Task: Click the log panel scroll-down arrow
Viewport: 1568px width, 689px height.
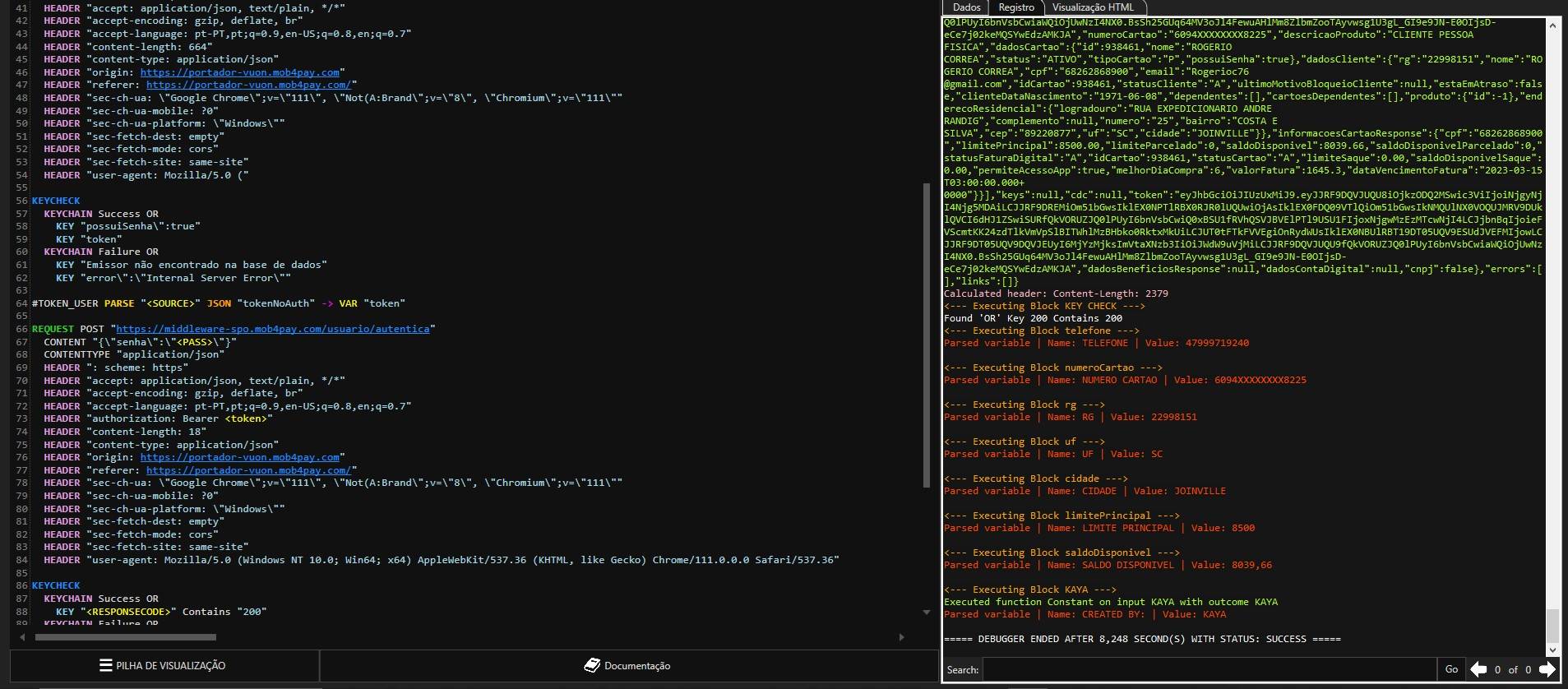Action: click(x=1552, y=649)
